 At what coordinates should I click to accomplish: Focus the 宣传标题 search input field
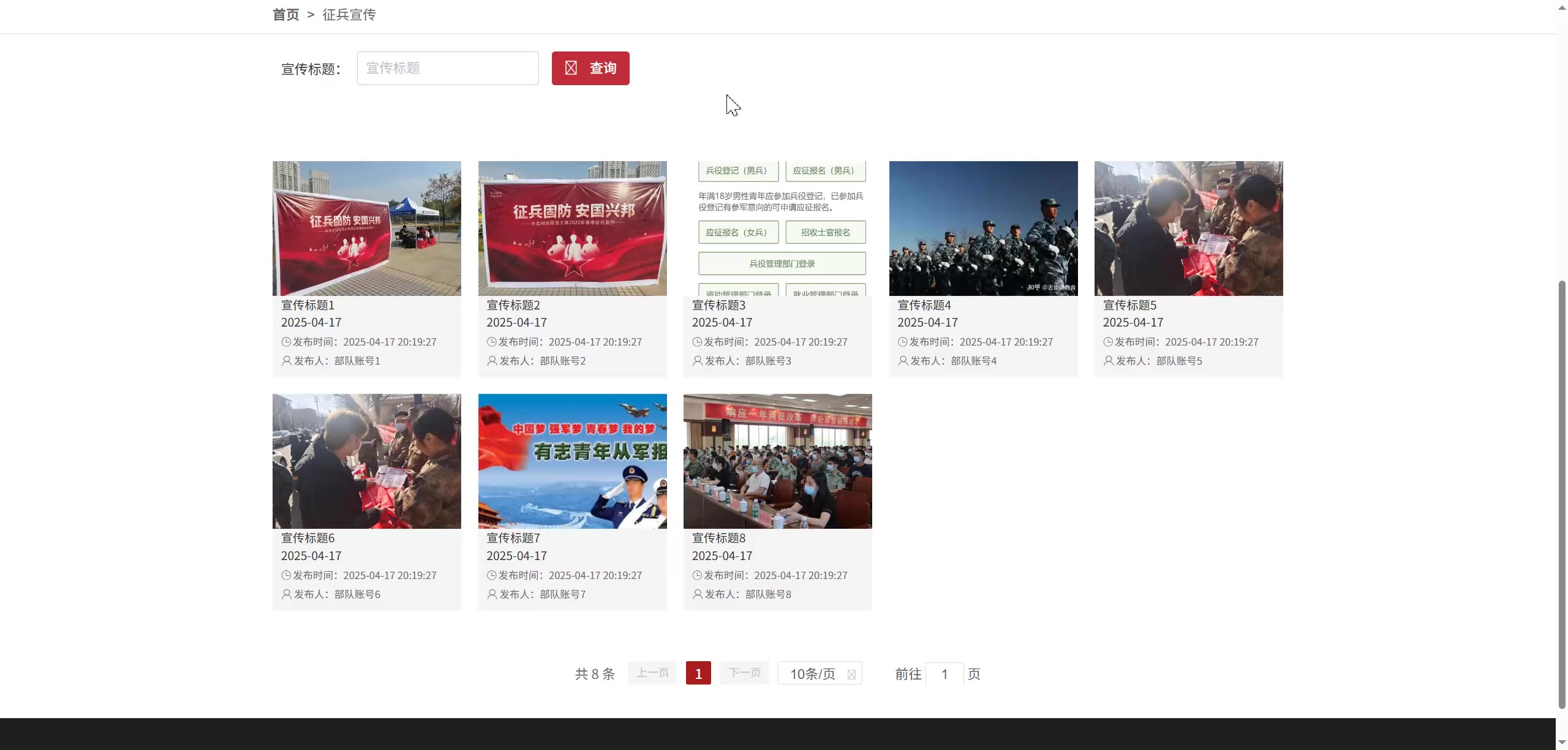pyautogui.click(x=448, y=68)
